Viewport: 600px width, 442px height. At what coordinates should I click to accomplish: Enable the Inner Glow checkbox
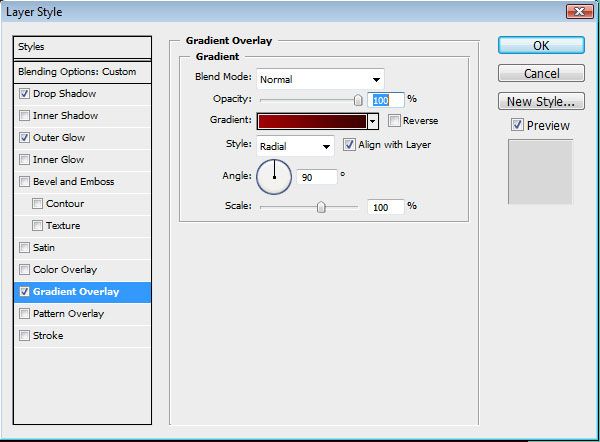tap(24, 160)
